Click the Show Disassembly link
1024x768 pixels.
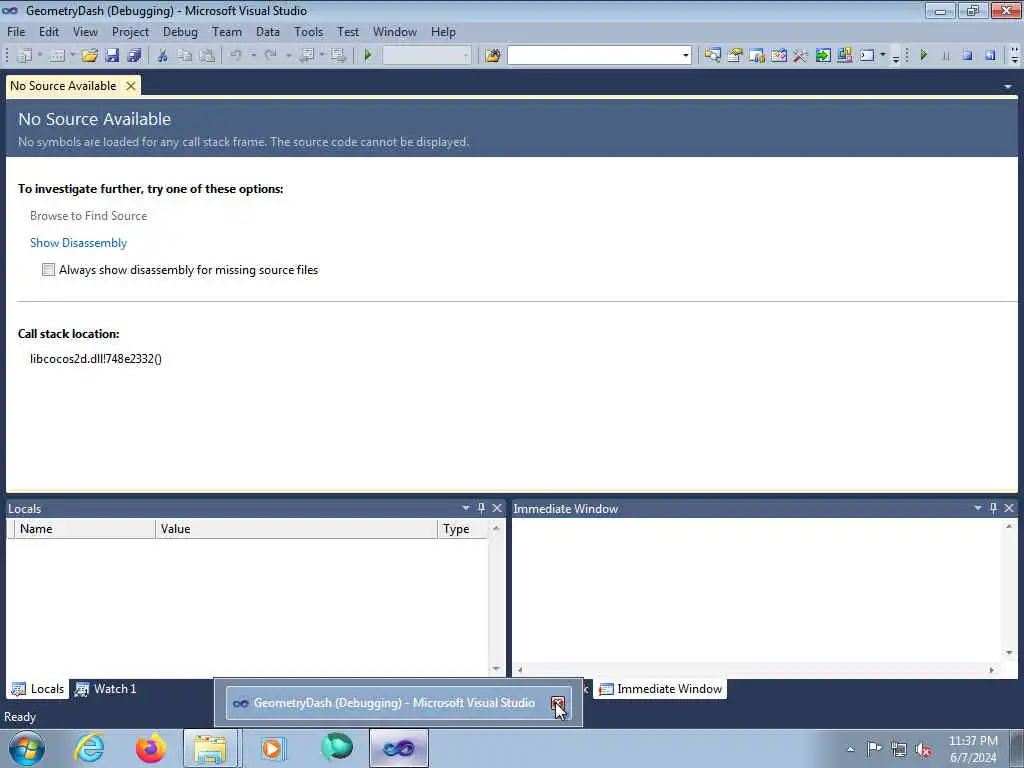(78, 243)
